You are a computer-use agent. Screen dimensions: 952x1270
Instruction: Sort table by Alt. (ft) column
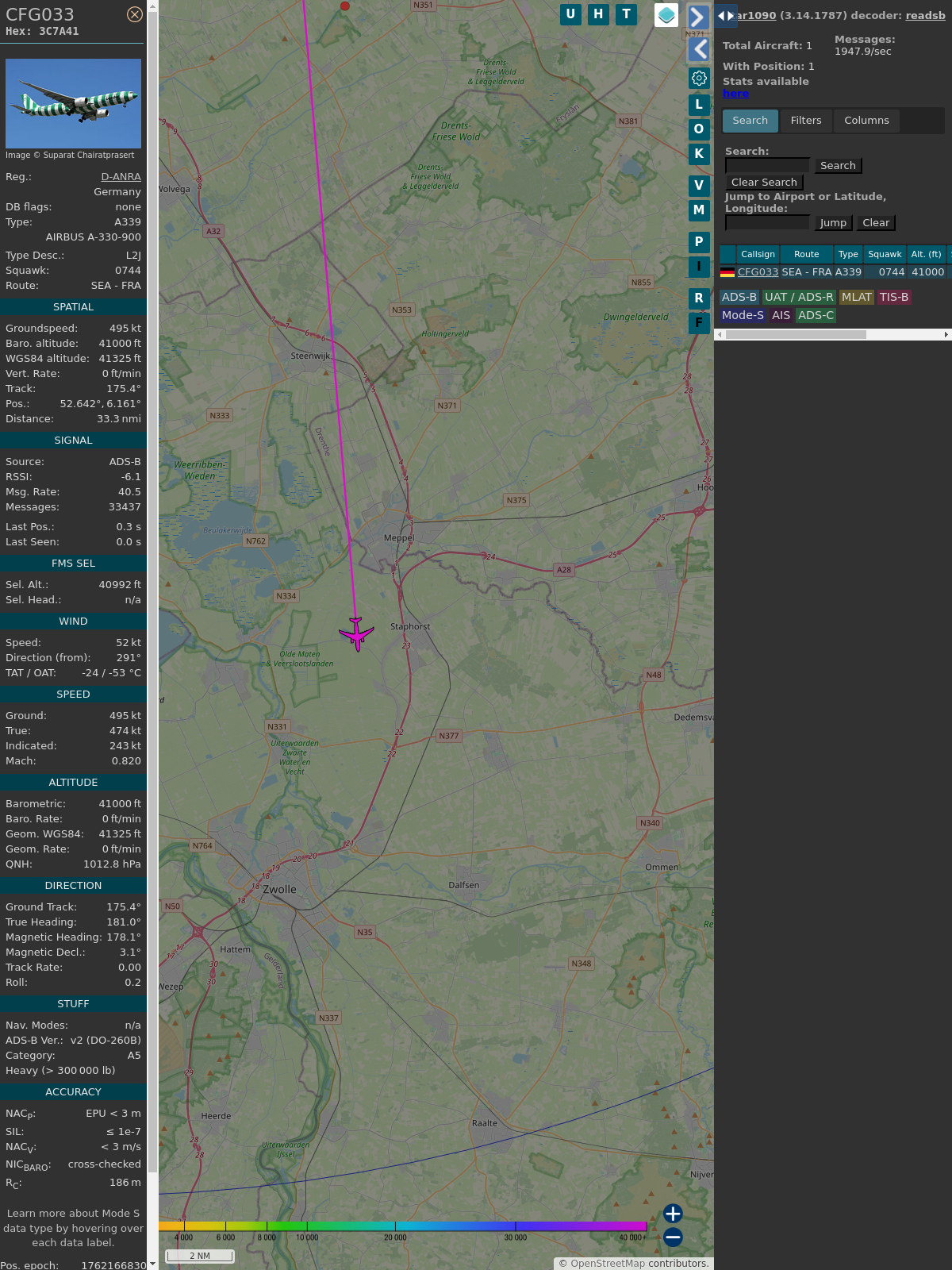tap(926, 254)
